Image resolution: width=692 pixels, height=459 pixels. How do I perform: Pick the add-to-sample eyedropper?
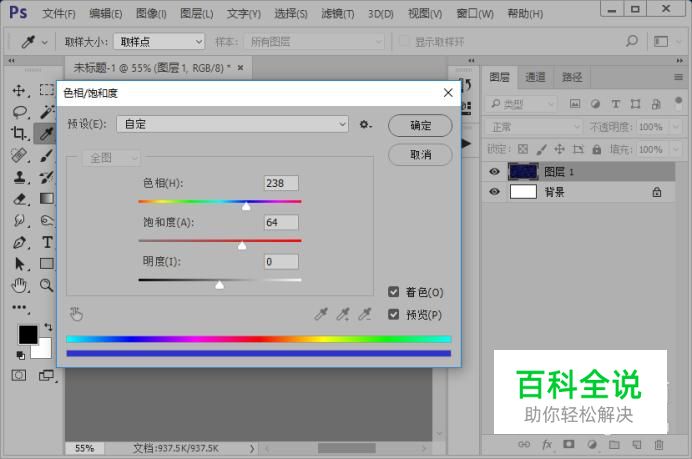(343, 314)
